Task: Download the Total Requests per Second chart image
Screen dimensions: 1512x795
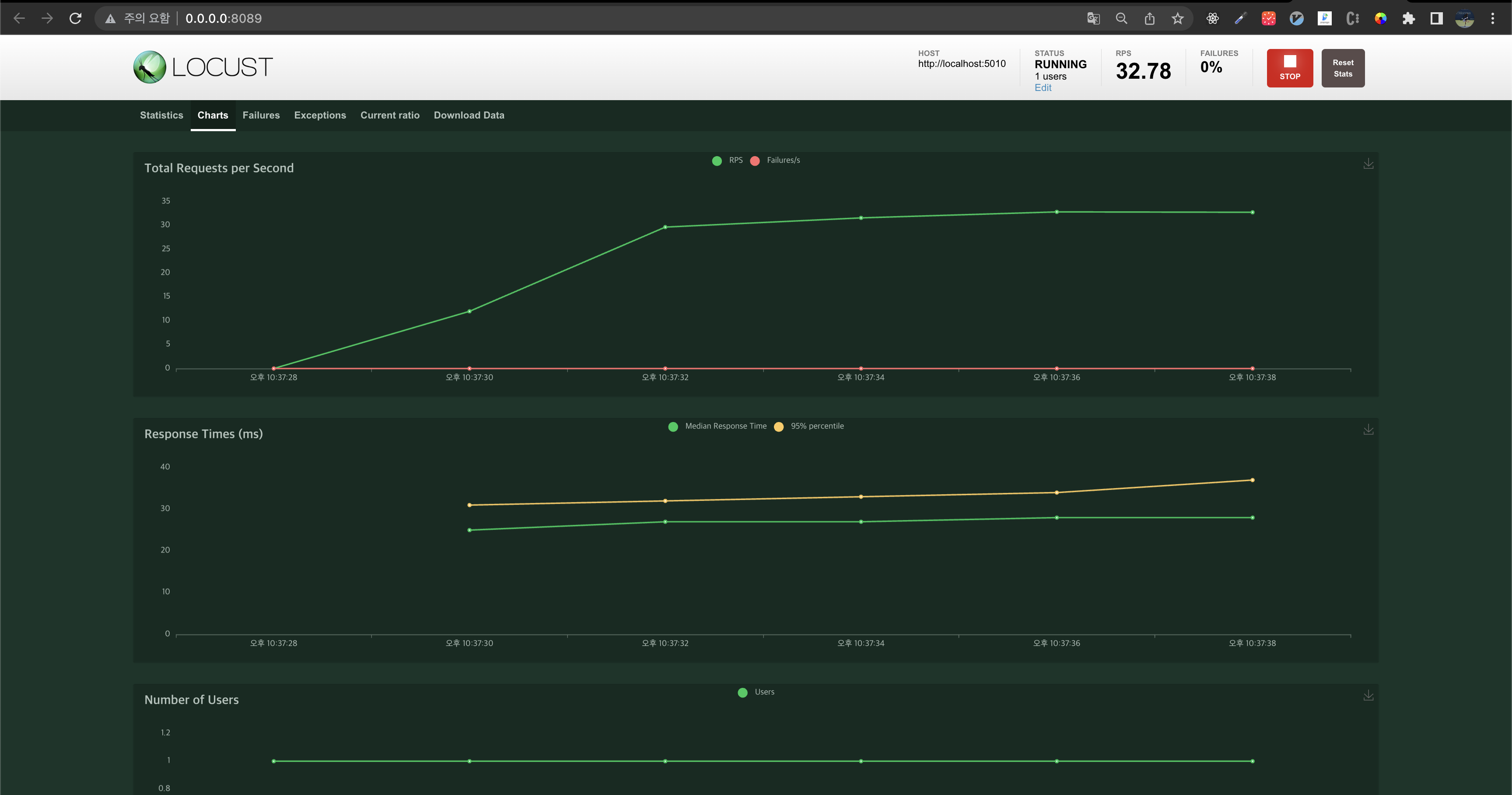Action: click(x=1368, y=164)
